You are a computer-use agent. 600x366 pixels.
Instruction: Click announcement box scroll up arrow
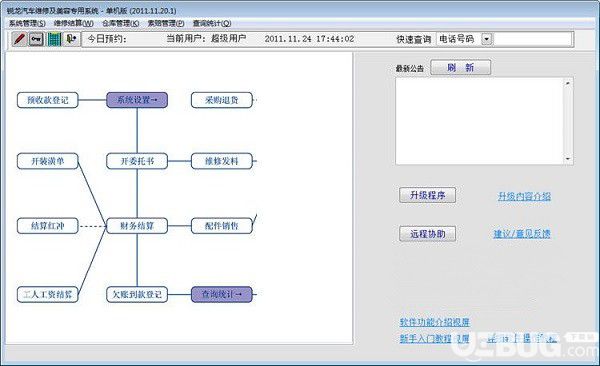[x=568, y=83]
